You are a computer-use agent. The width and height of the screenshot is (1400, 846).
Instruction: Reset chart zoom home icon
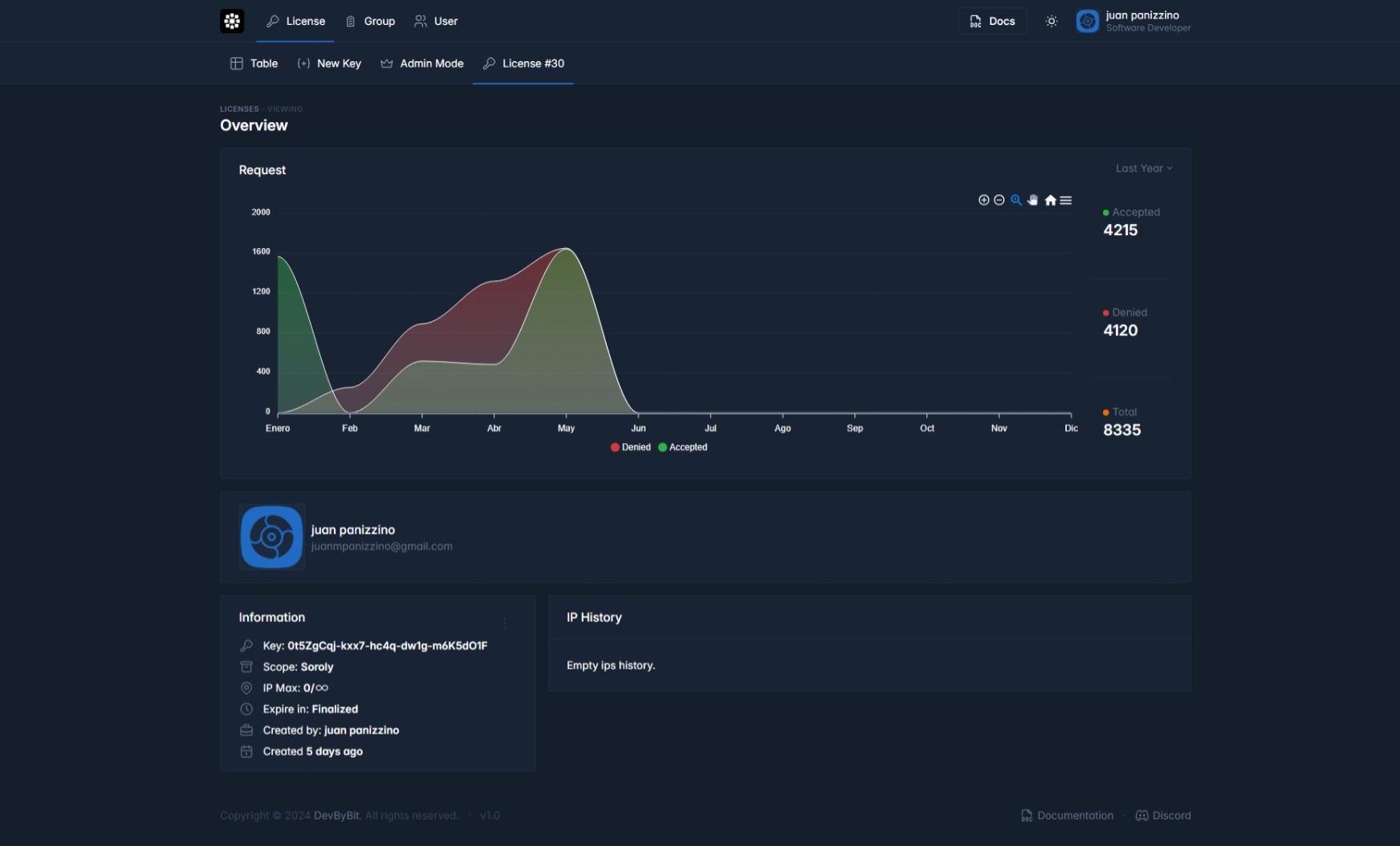point(1050,200)
